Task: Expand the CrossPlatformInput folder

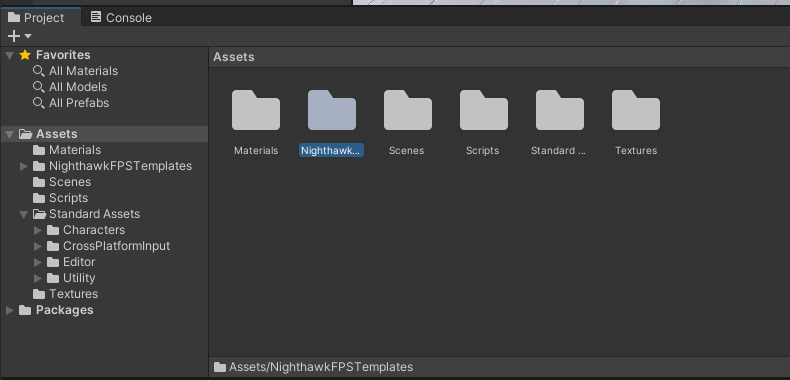Action: pos(37,246)
